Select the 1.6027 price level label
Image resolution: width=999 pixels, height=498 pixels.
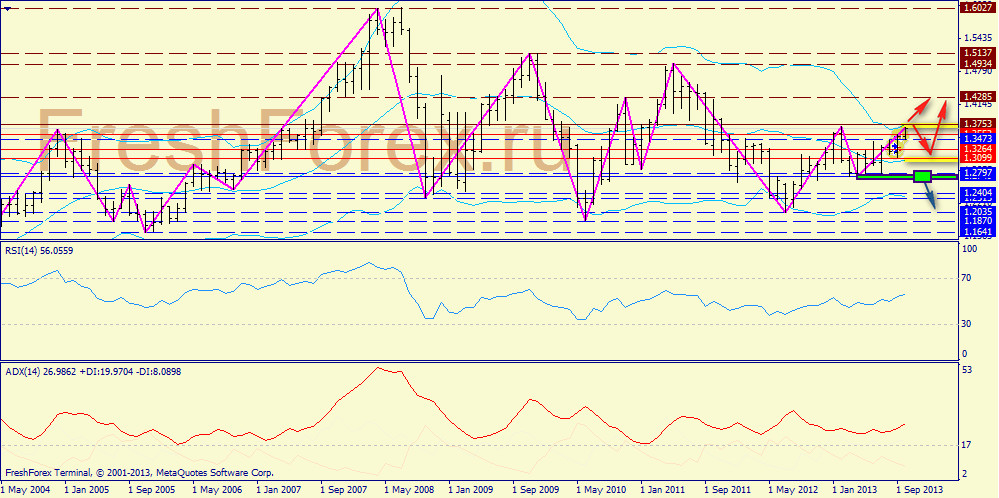tap(975, 8)
